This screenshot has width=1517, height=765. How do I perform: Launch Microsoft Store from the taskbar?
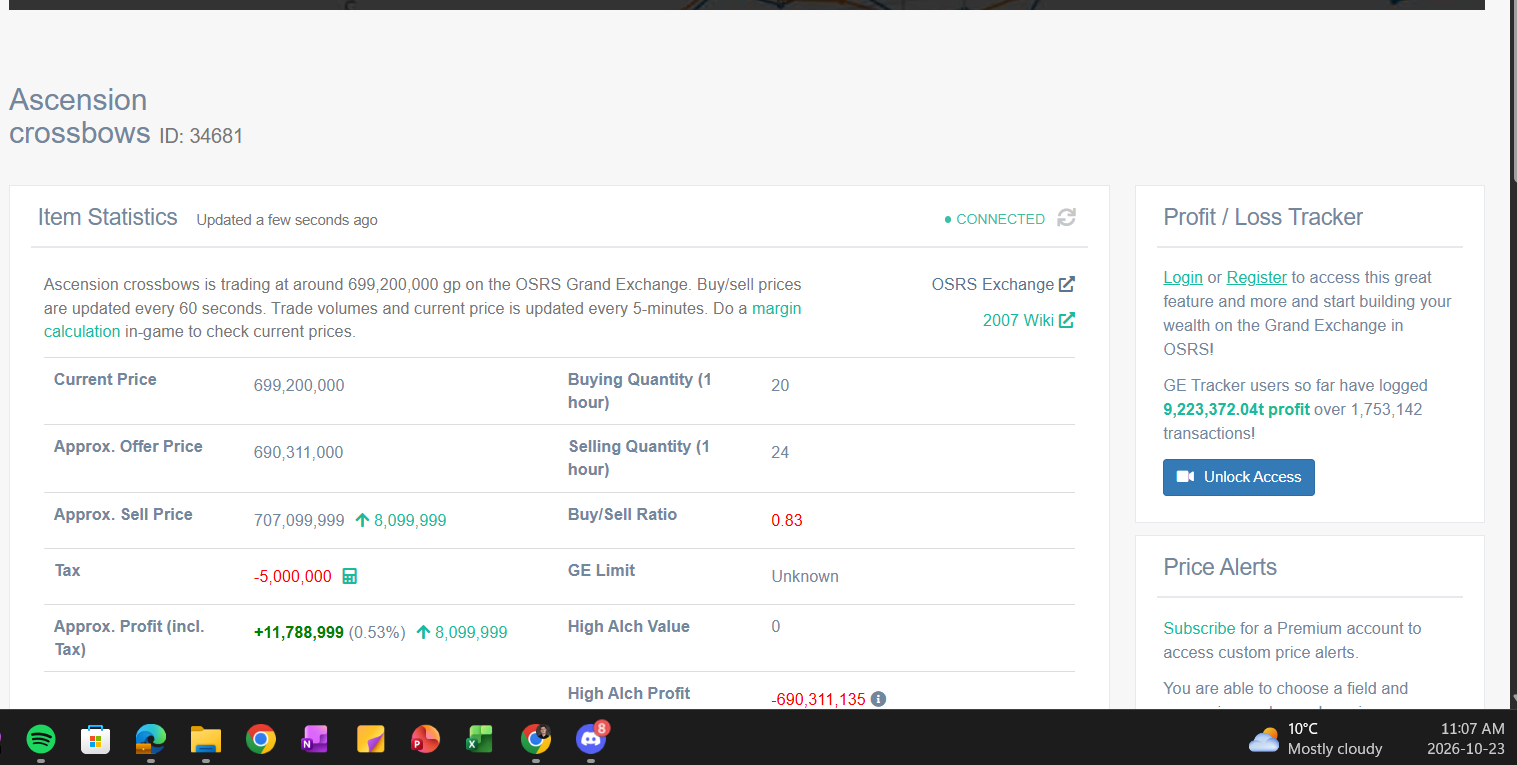point(96,739)
